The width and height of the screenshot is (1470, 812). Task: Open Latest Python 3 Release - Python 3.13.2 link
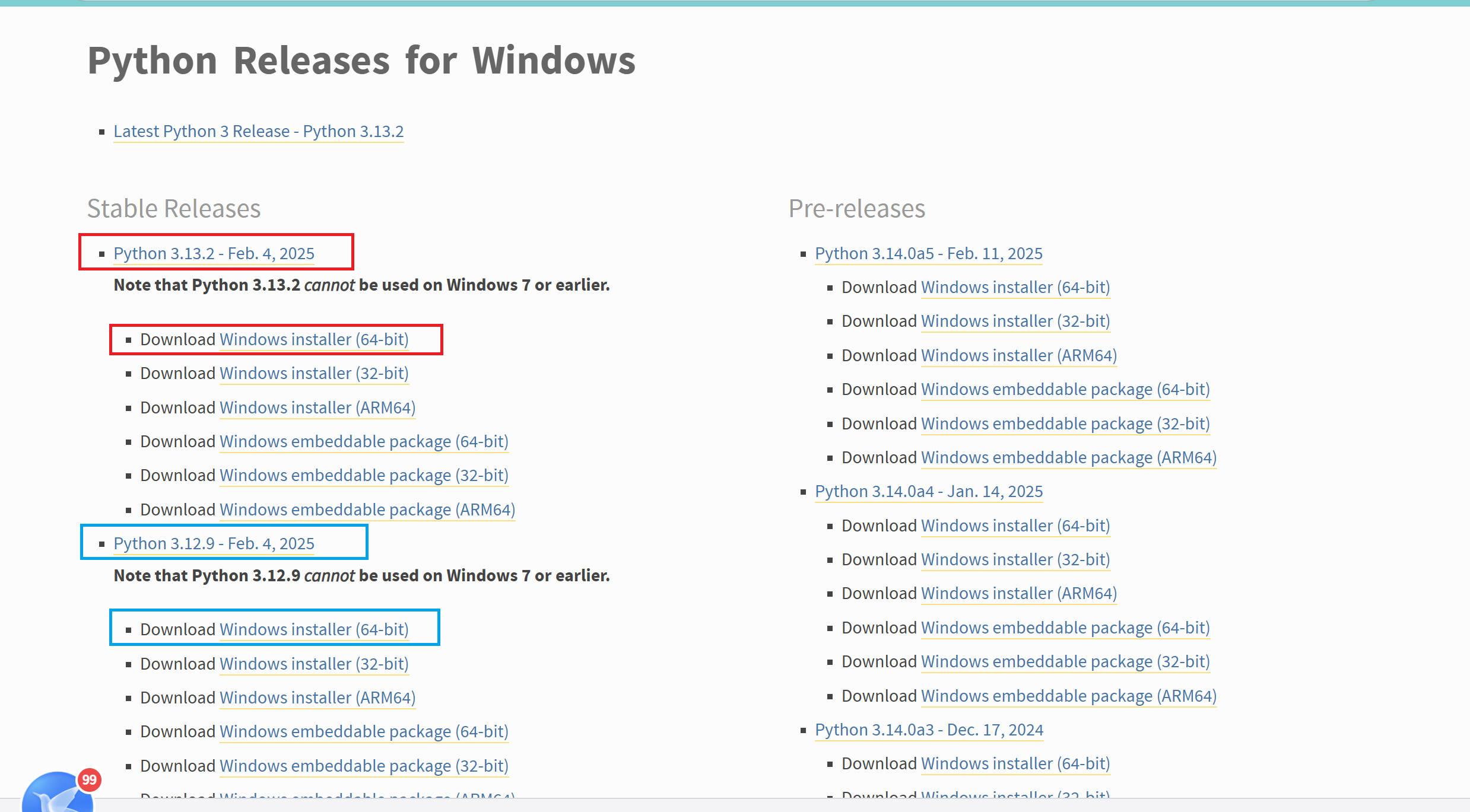[x=258, y=131]
